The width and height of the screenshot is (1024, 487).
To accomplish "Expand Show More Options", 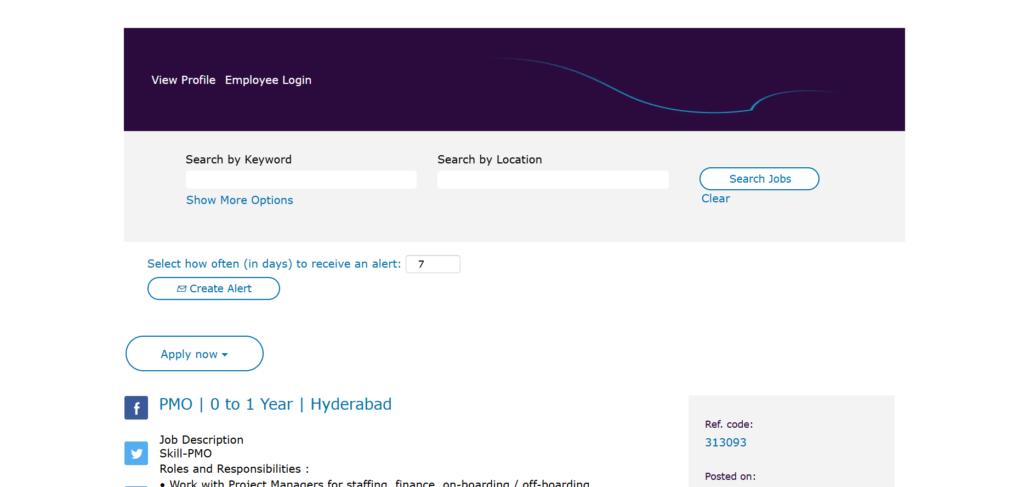I will pos(239,200).
